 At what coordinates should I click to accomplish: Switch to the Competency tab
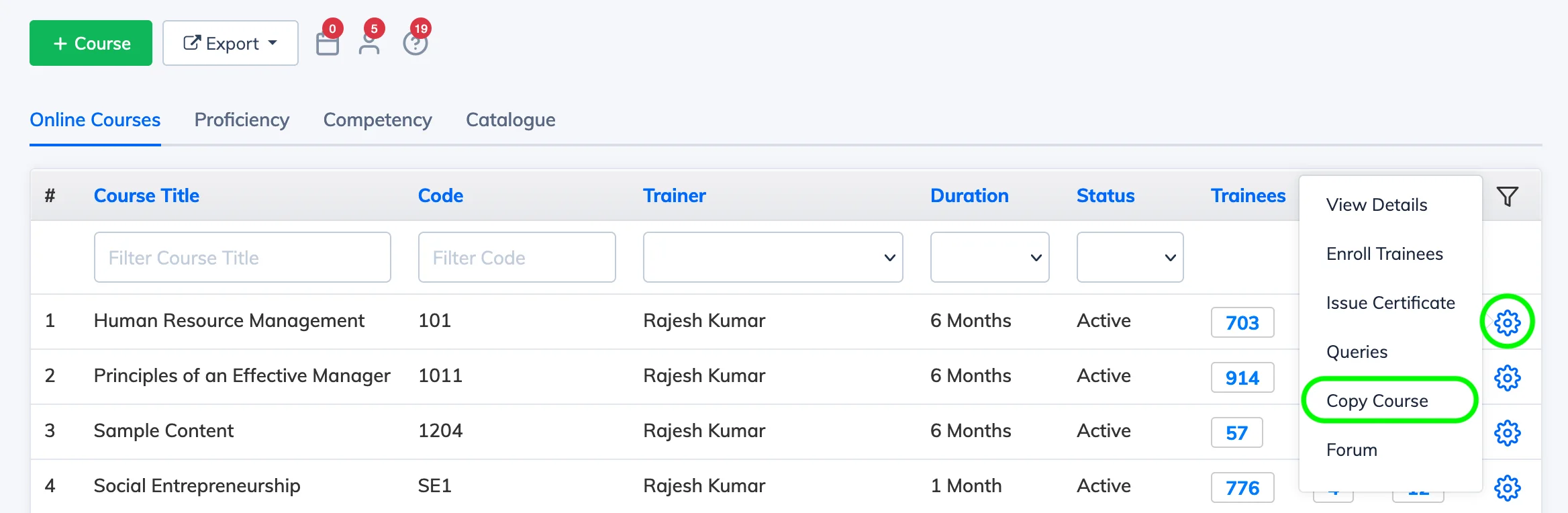point(377,120)
